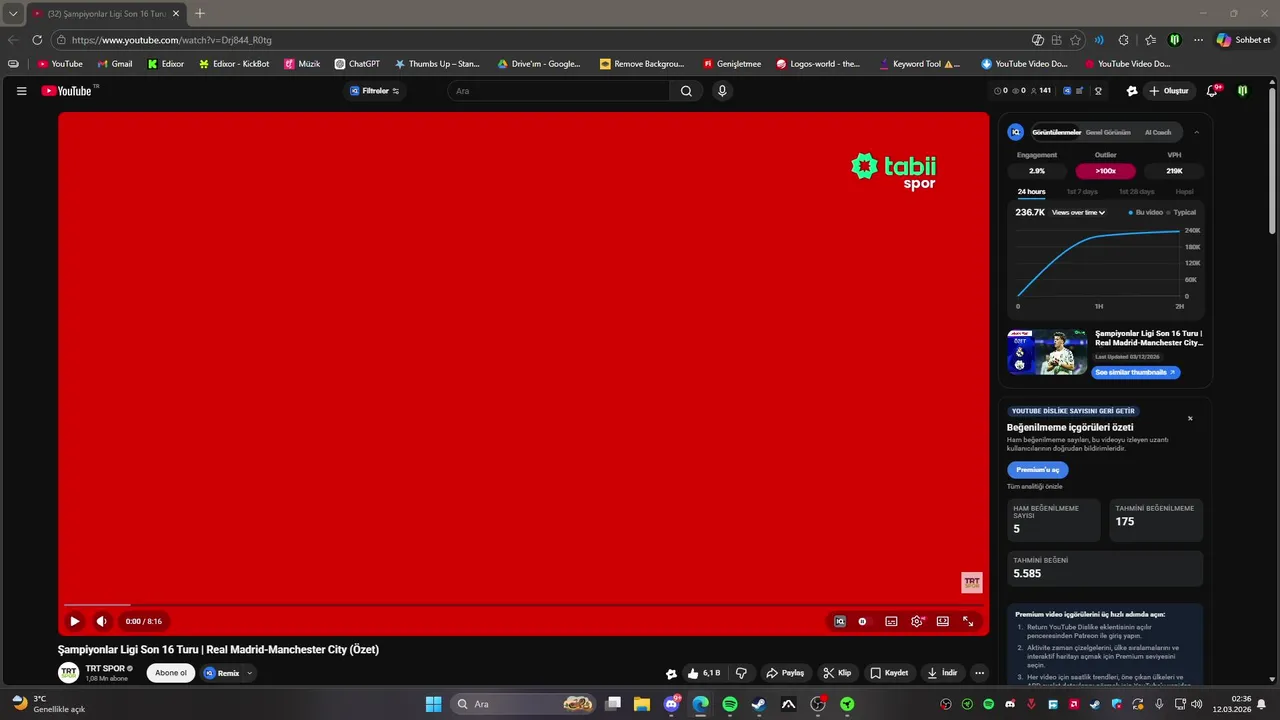Go to the YouTube home logo
1280x720 pixels.
[x=67, y=91]
